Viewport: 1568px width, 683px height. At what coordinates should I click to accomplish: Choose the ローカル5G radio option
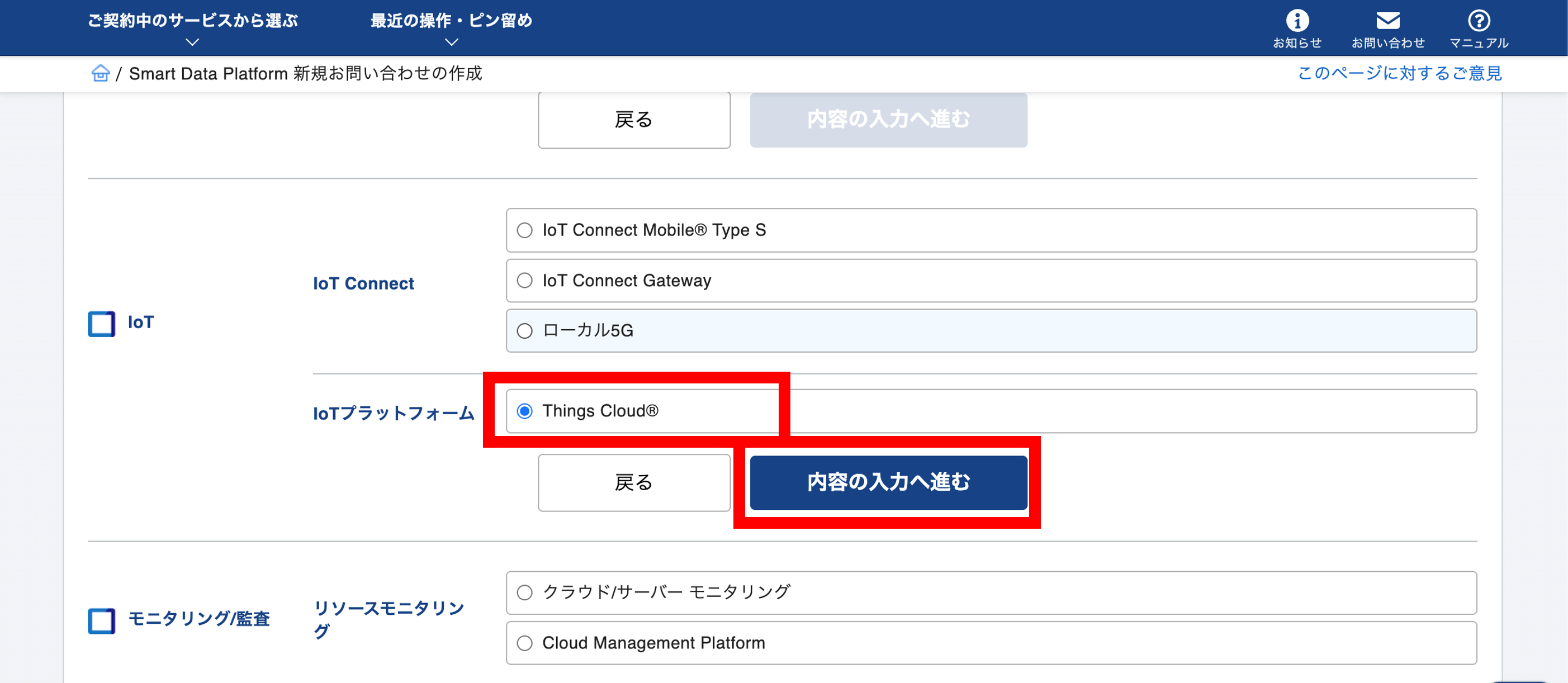pyautogui.click(x=525, y=331)
